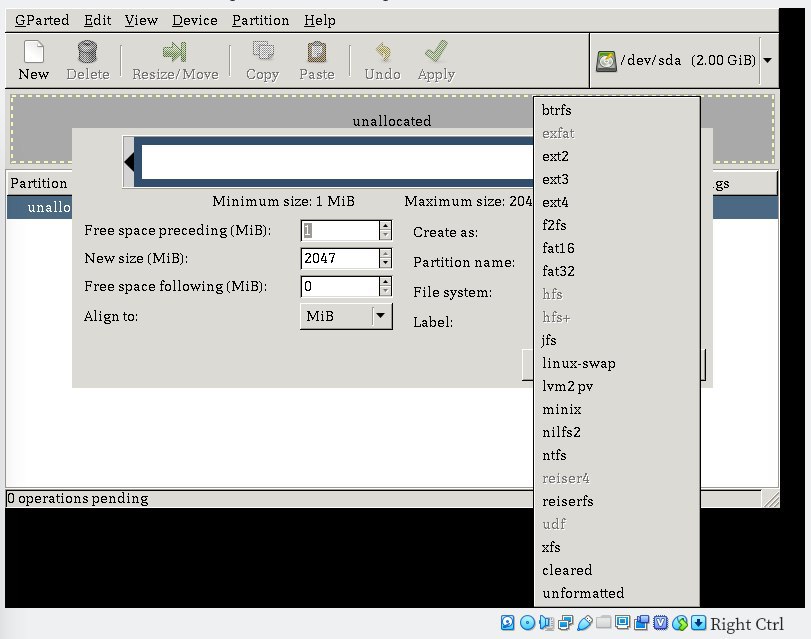
Task: Click the Delete partition trash icon
Action: (87, 52)
